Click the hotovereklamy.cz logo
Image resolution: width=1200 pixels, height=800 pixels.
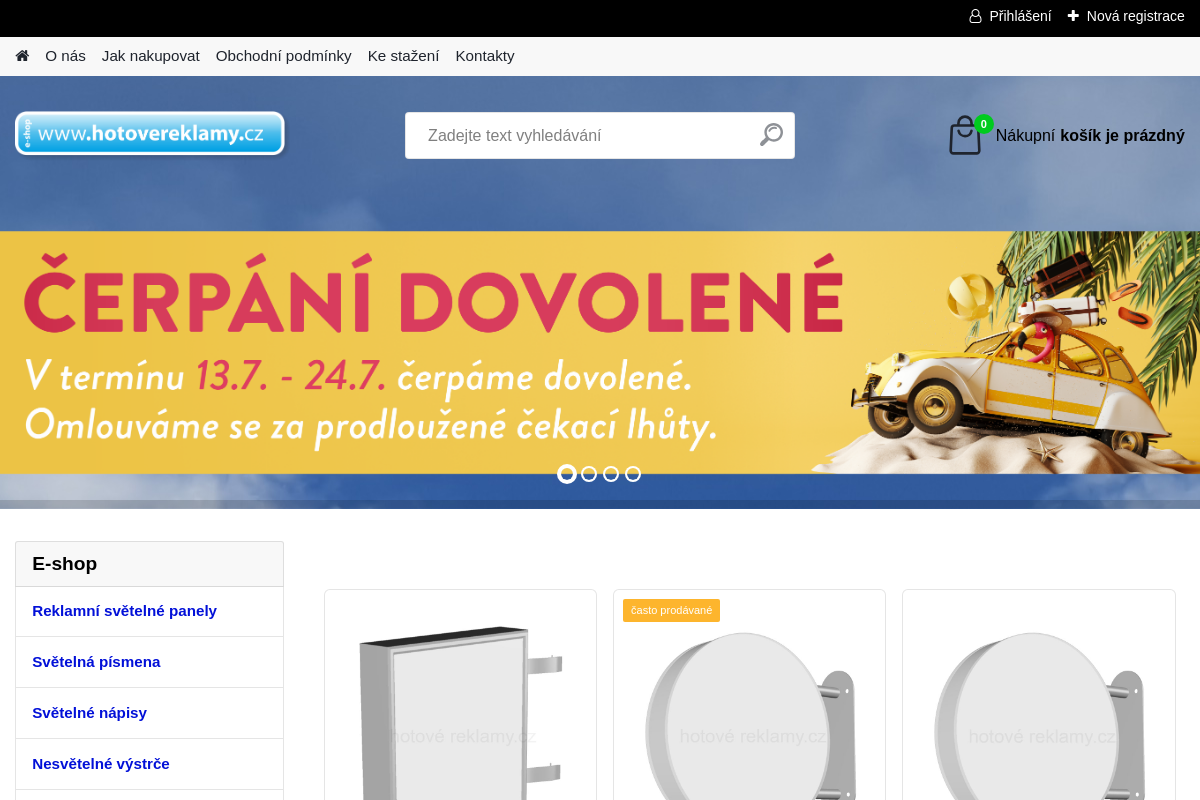[150, 133]
